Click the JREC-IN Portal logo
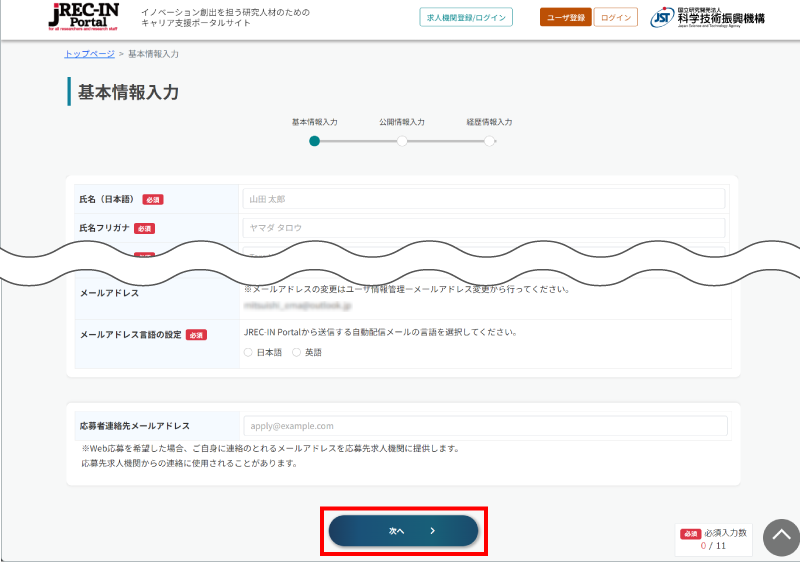Image resolution: width=800 pixels, height=562 pixels. [84, 17]
